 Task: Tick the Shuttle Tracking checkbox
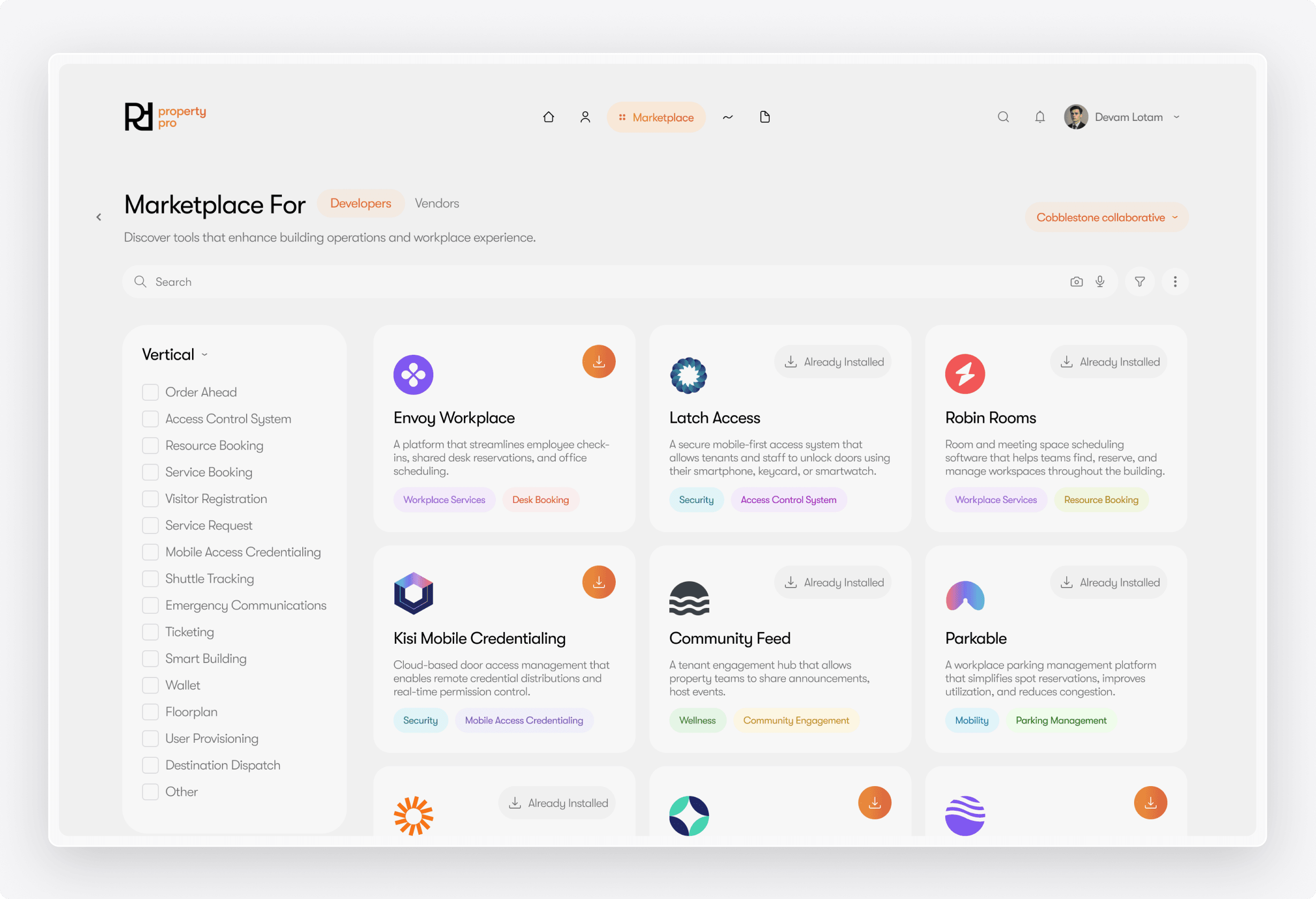150,578
